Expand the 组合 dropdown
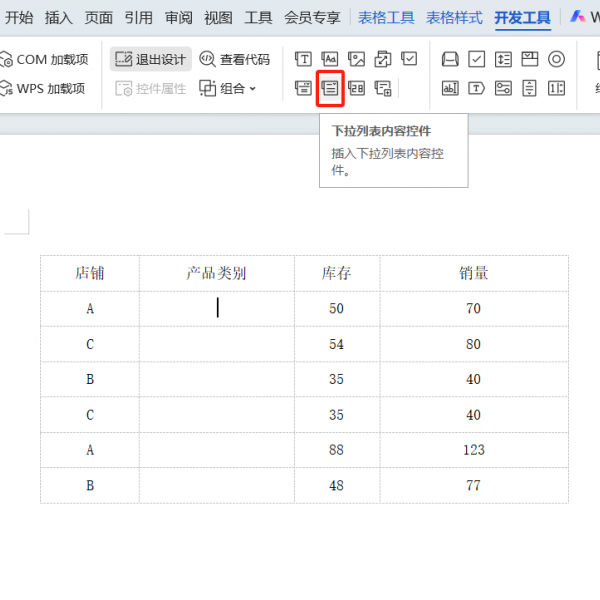The height and width of the screenshot is (600, 600). click(228, 88)
